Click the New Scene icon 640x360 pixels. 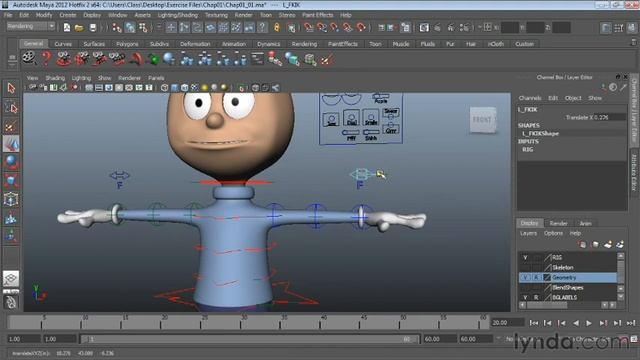click(67, 28)
